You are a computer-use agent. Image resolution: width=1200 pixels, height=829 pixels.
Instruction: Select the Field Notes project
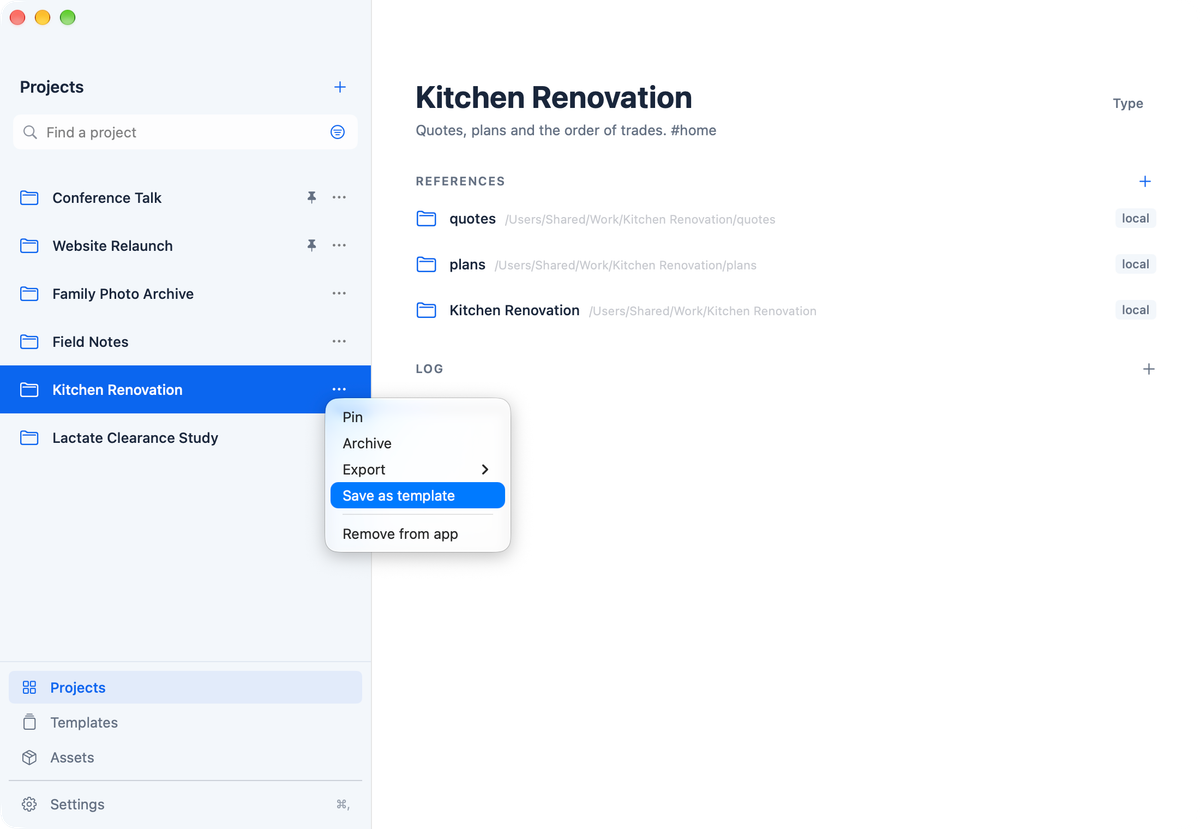click(x=185, y=342)
